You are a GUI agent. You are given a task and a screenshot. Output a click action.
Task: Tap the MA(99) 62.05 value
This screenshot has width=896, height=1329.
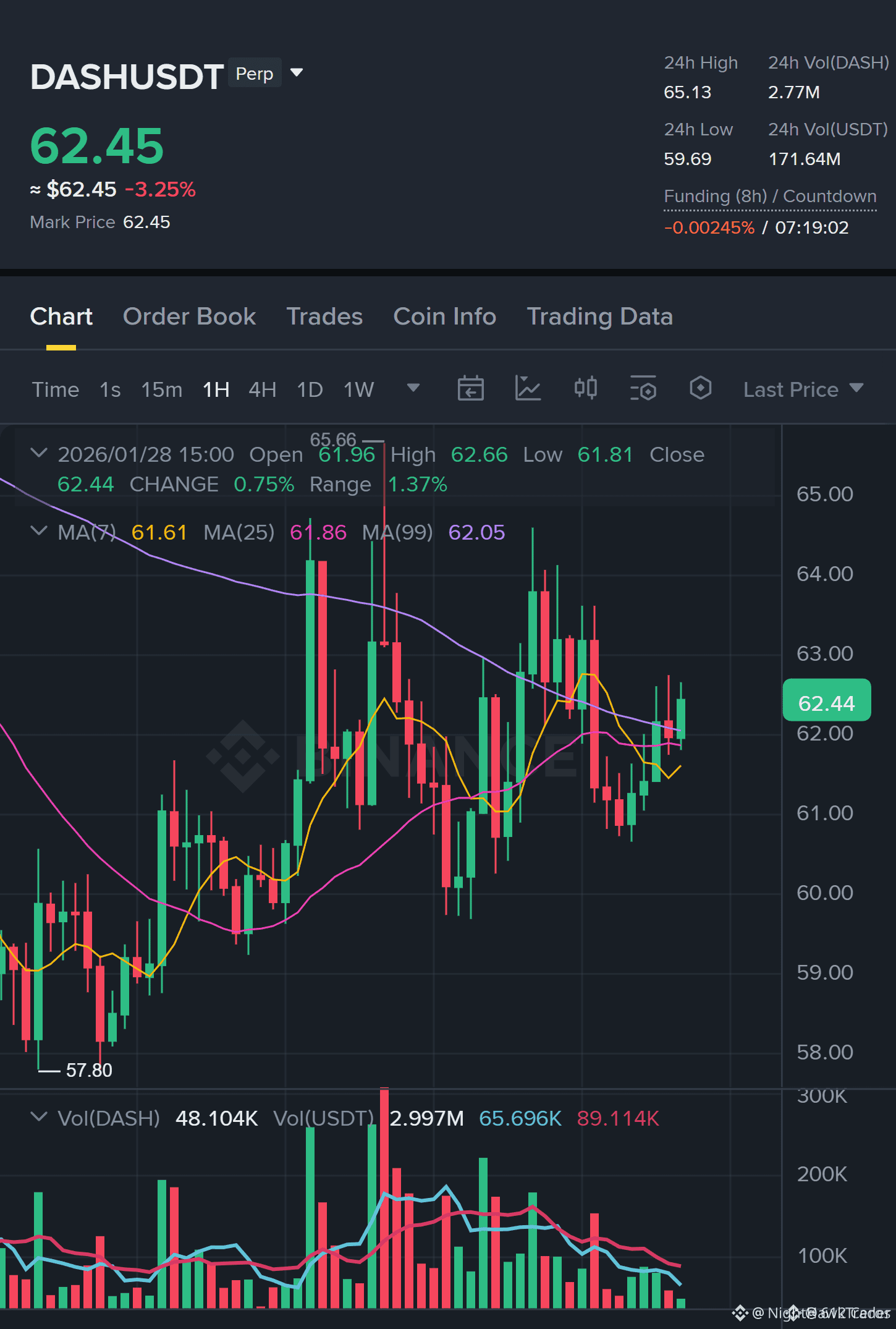tap(476, 532)
